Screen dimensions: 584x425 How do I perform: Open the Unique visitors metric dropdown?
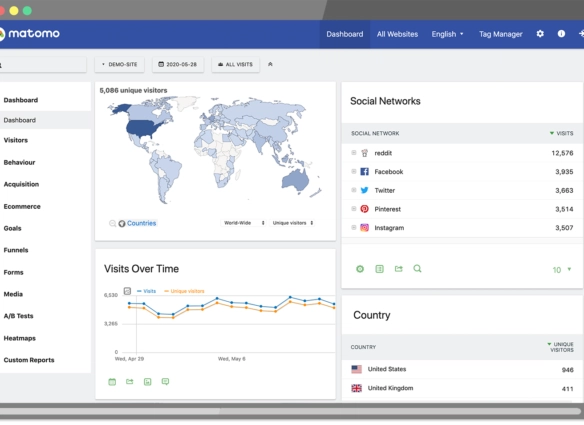click(x=292, y=223)
